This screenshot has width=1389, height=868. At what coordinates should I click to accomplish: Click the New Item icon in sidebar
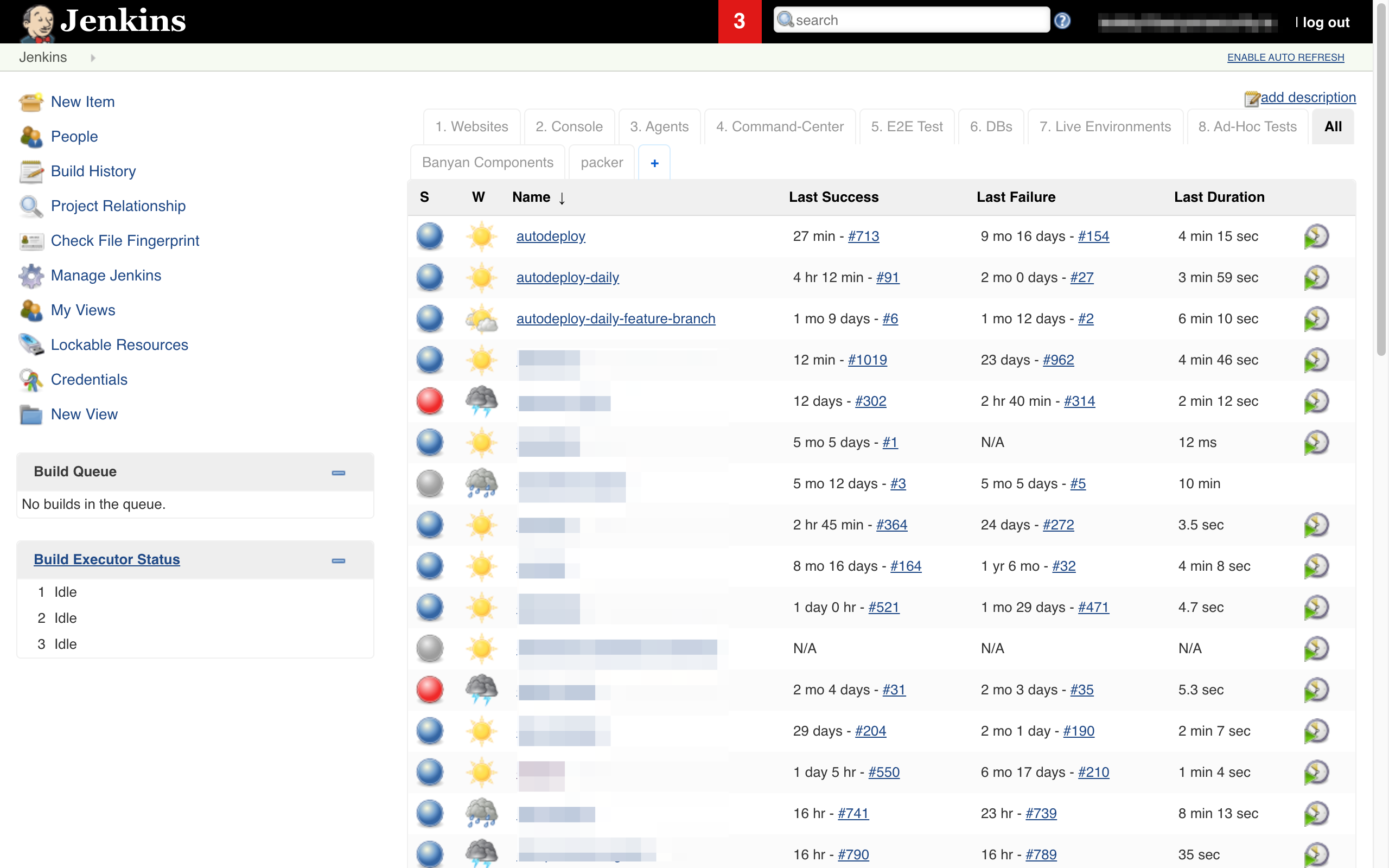point(31,102)
